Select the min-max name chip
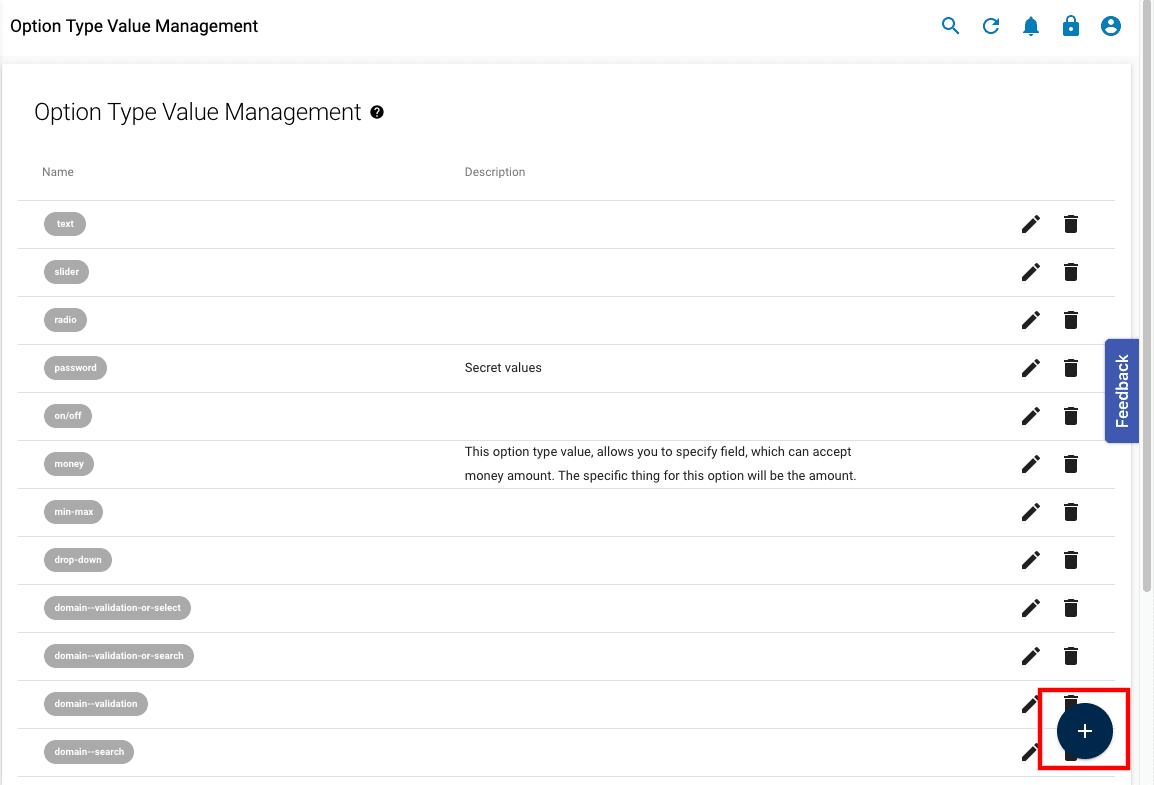This screenshot has height=785, width=1154. pos(73,512)
